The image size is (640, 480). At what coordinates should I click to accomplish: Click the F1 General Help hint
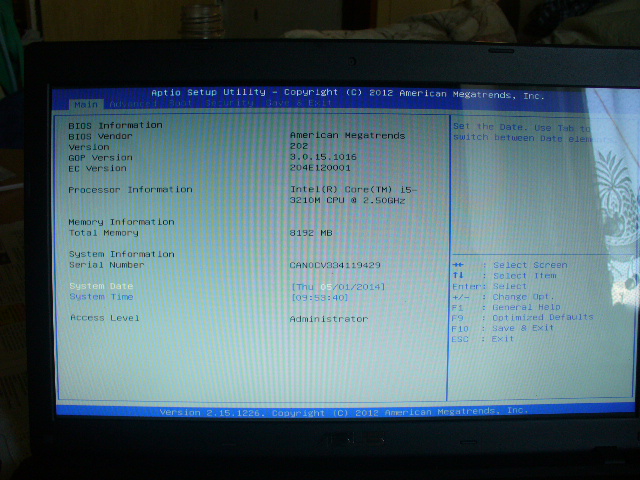[x=506, y=307]
